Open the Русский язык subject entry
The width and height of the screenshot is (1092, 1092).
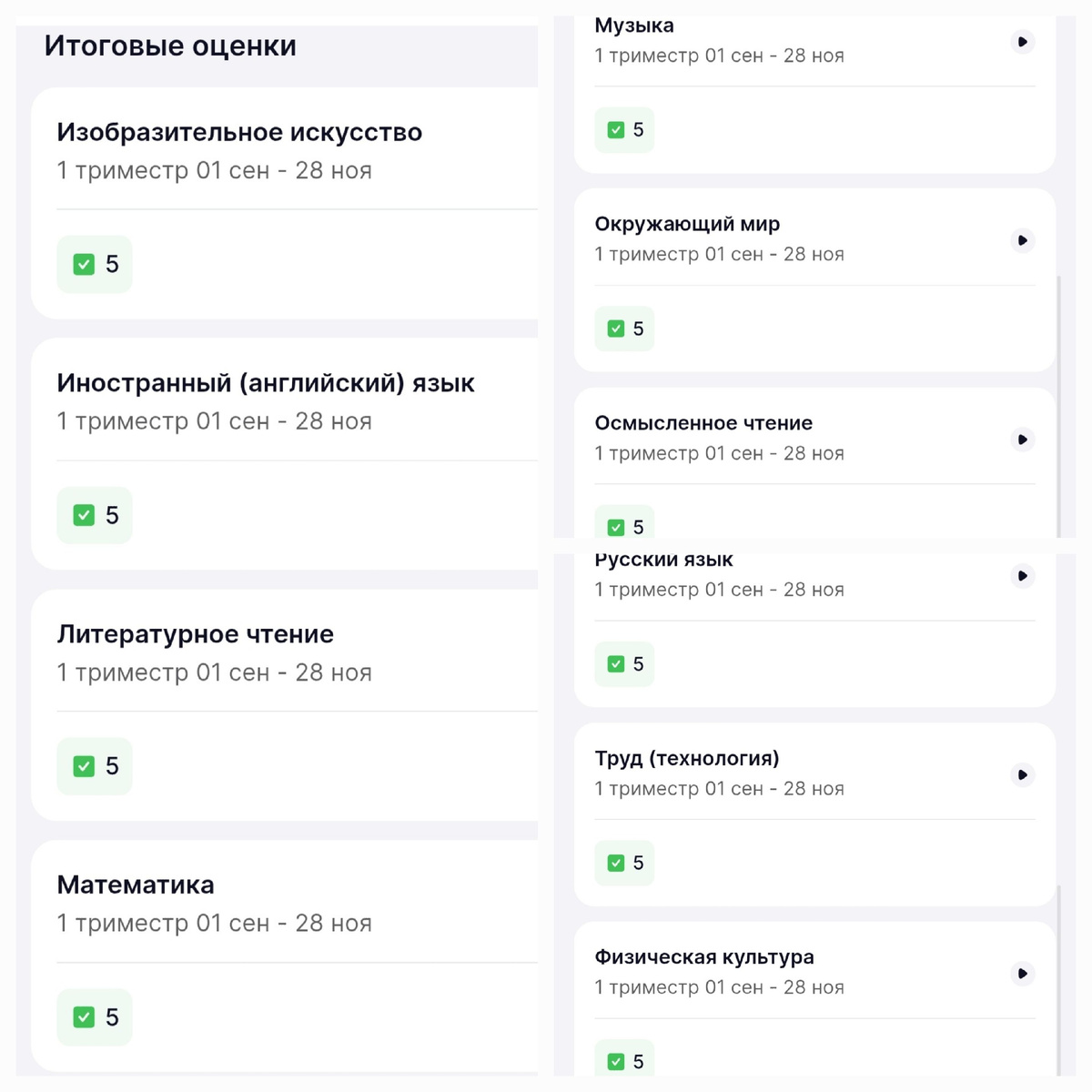pyautogui.click(x=663, y=559)
